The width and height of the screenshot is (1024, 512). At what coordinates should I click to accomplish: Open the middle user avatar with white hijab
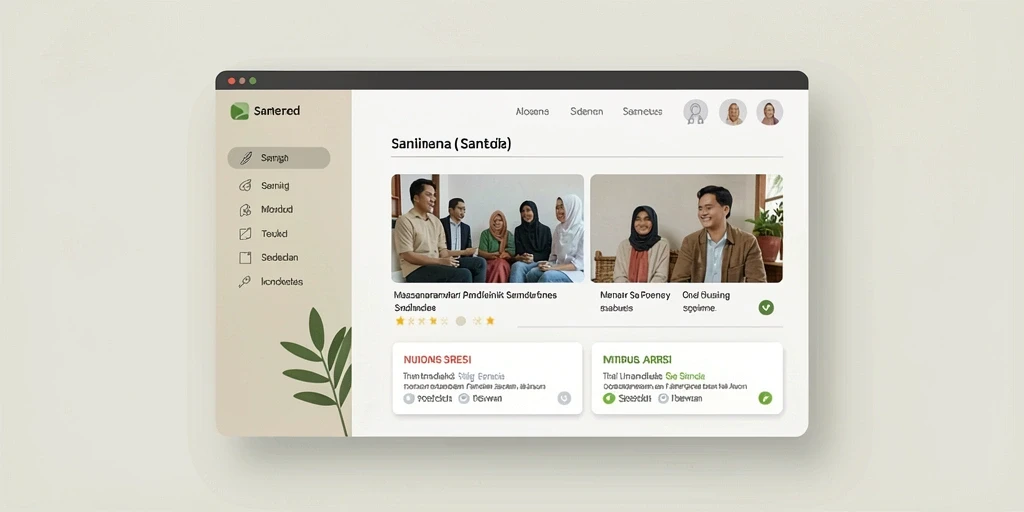tap(733, 112)
